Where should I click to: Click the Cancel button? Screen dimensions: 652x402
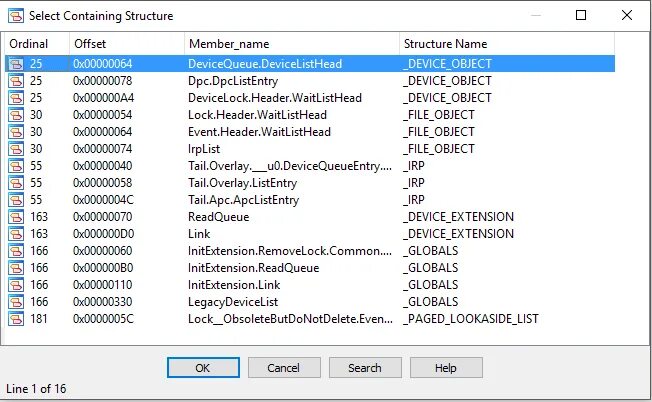(x=284, y=368)
